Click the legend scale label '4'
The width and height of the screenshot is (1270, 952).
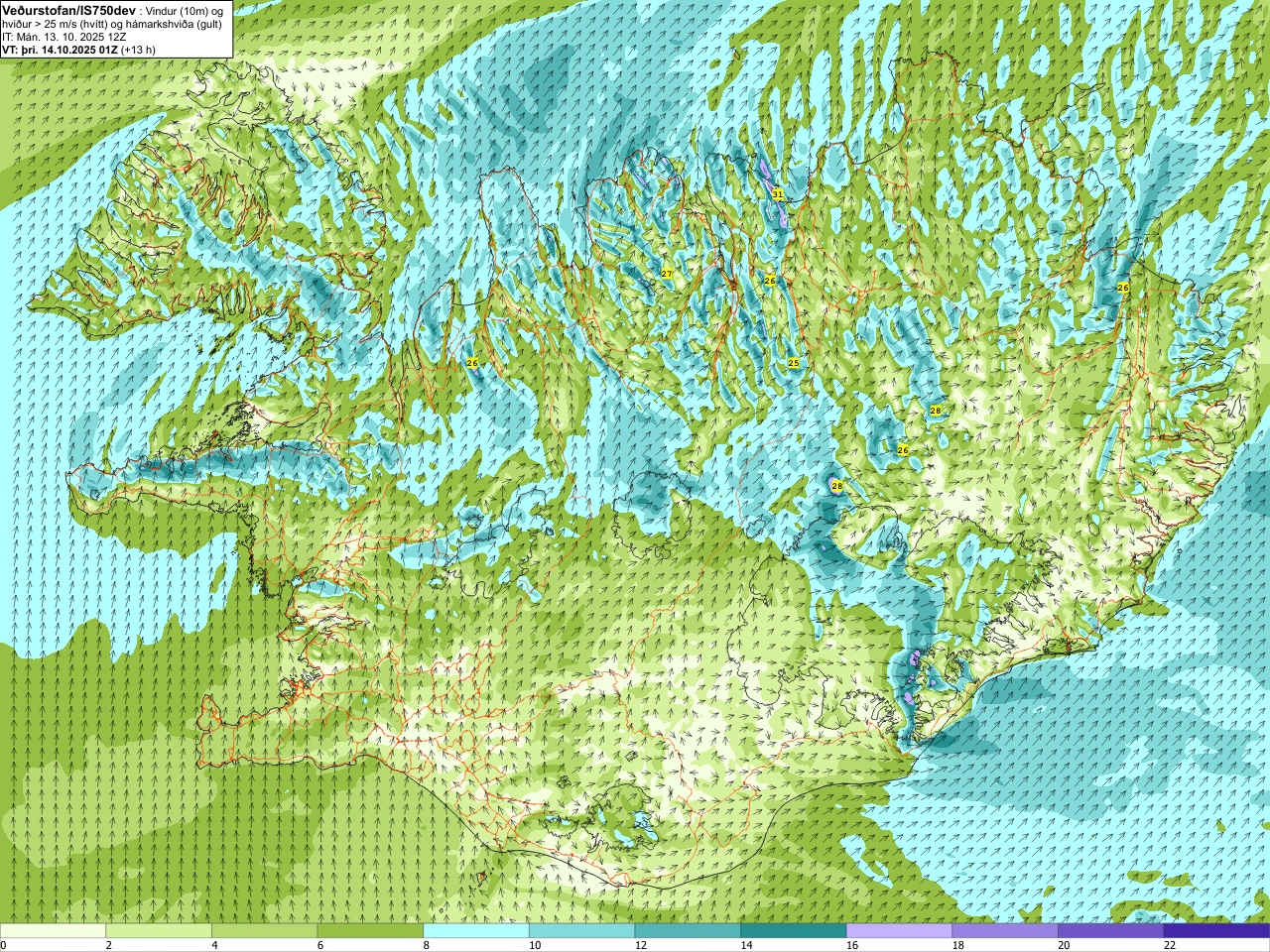[x=214, y=945]
